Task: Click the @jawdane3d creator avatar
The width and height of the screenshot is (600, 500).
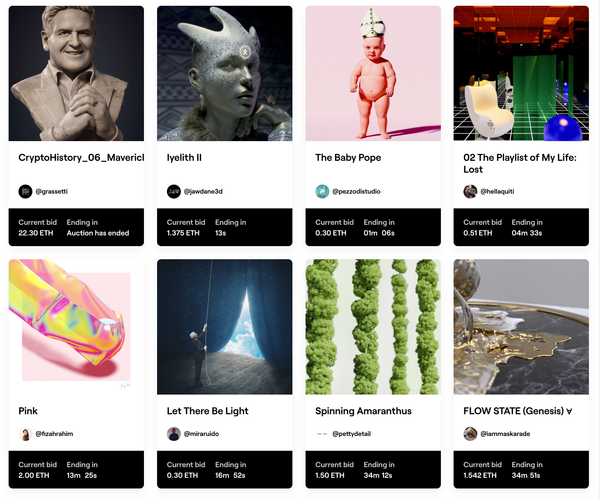Action: pyautogui.click(x=174, y=191)
